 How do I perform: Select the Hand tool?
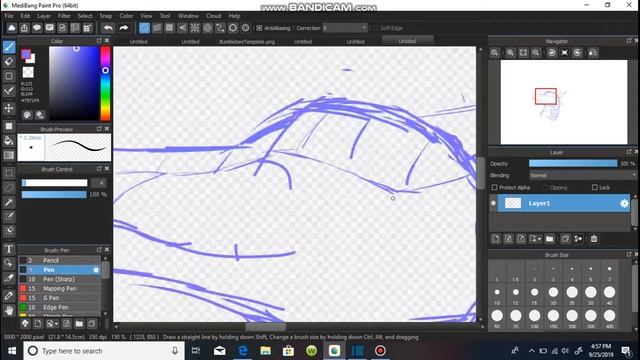(x=9, y=311)
